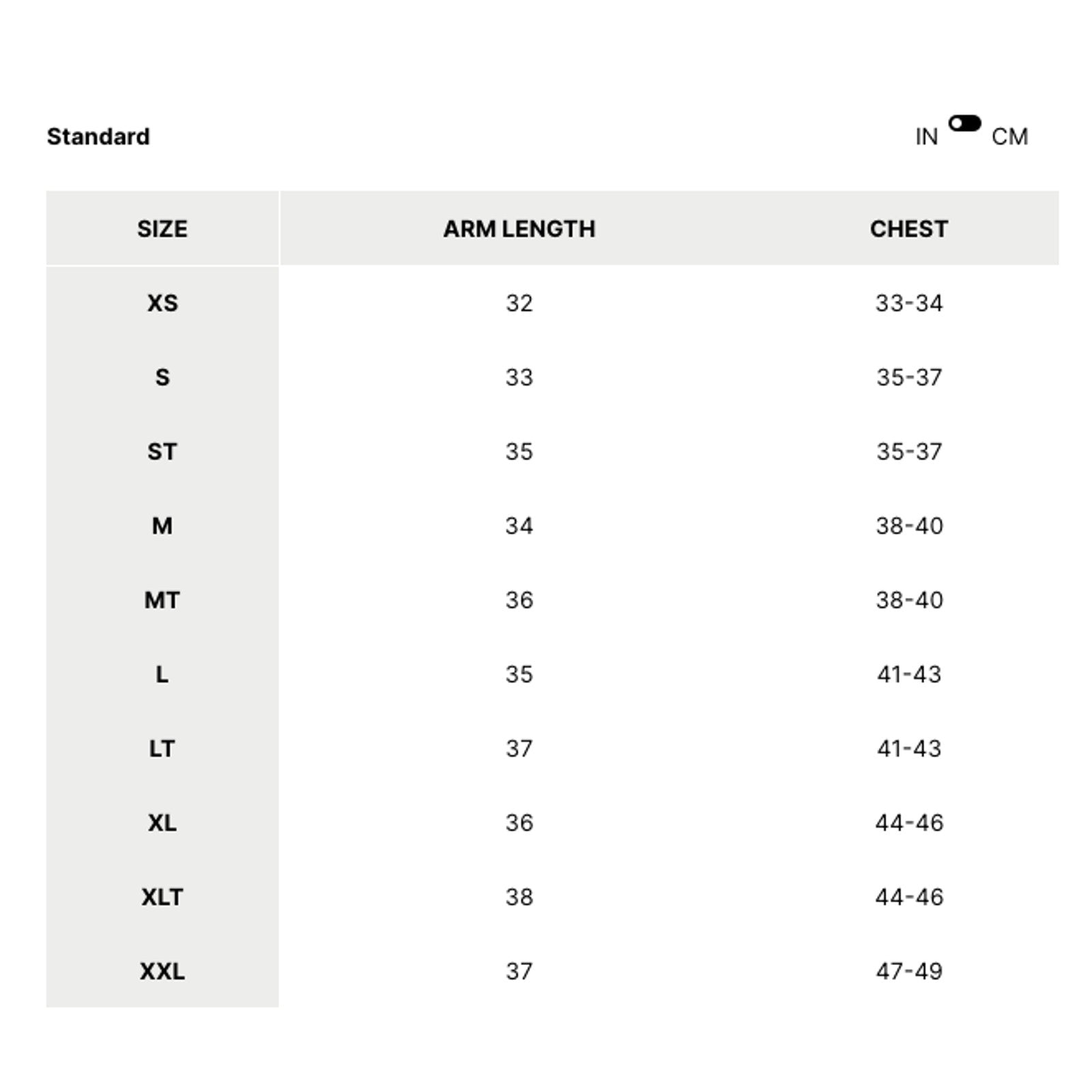
Task: Click the IN unit label
Action: (926, 137)
